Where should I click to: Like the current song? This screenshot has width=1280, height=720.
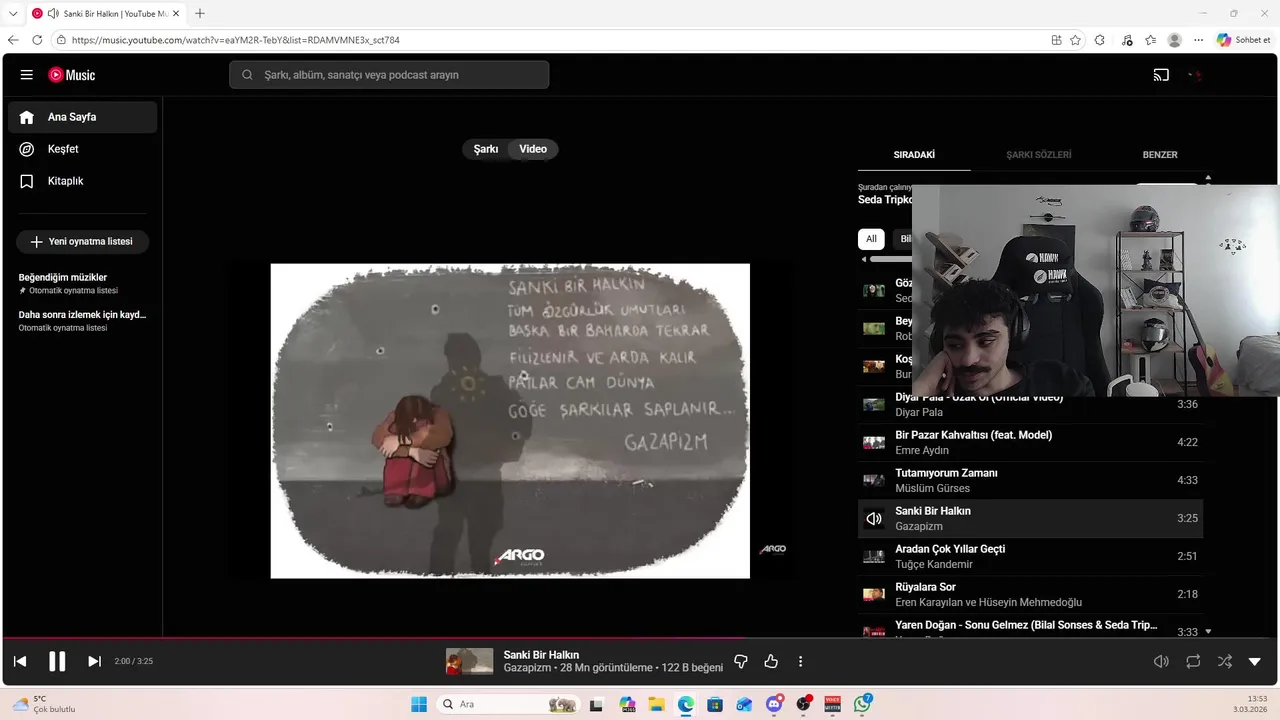point(771,661)
